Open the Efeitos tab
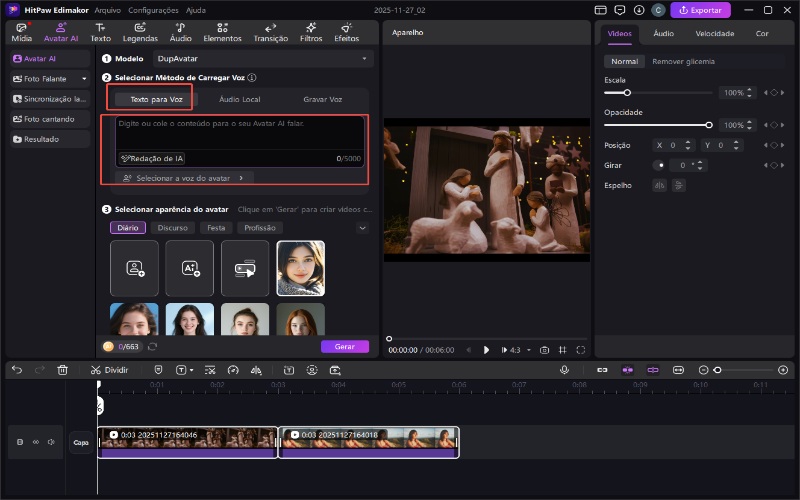 click(346, 33)
